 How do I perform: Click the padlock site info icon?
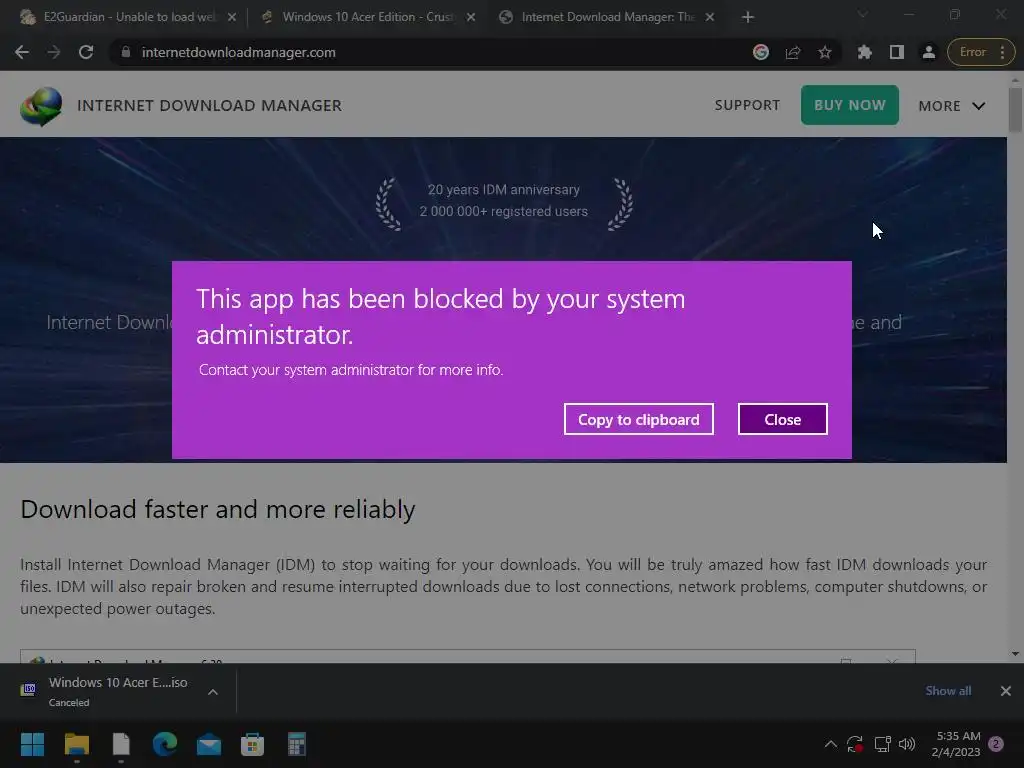pos(126,52)
